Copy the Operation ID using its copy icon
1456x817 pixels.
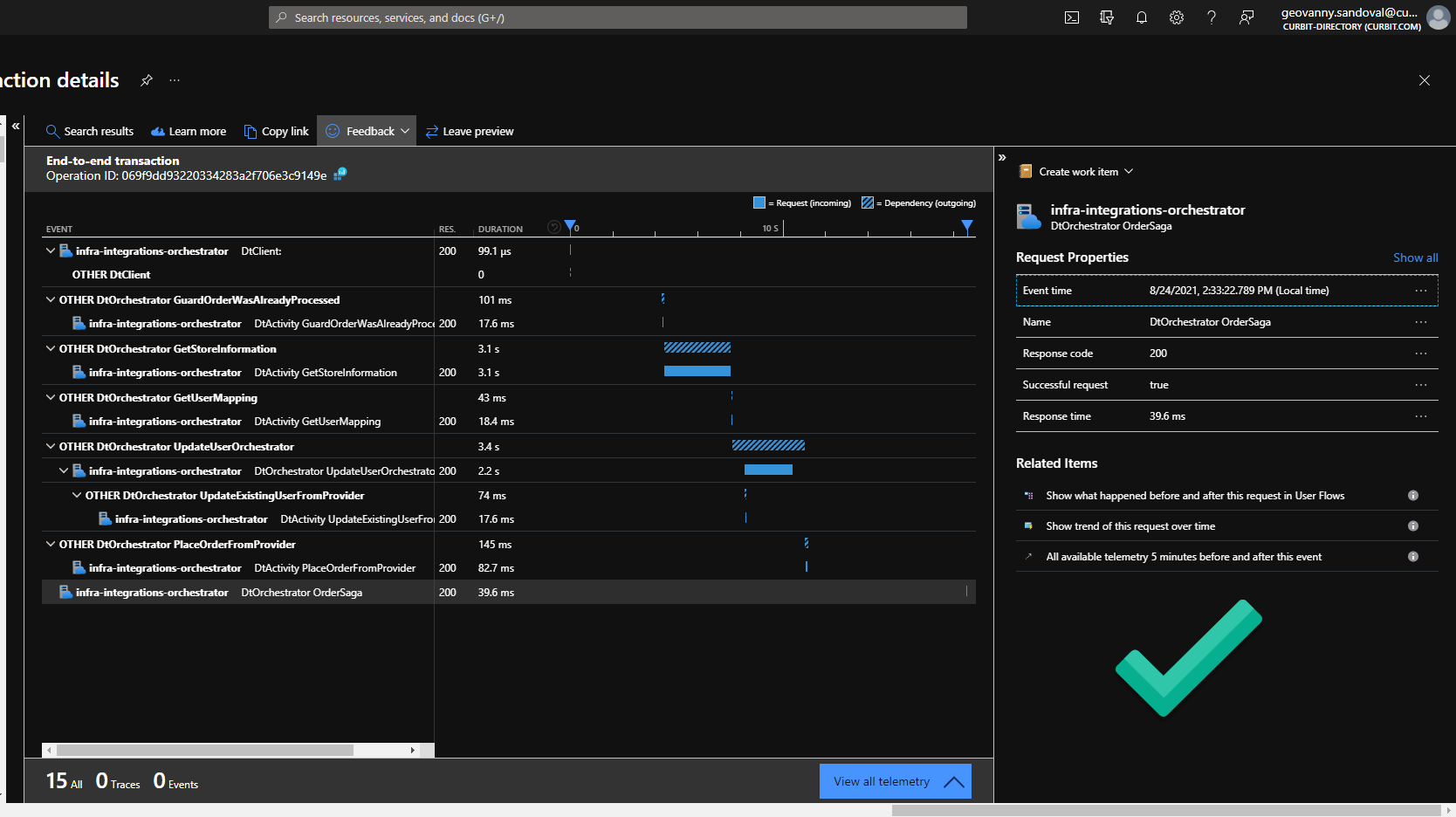(x=339, y=175)
